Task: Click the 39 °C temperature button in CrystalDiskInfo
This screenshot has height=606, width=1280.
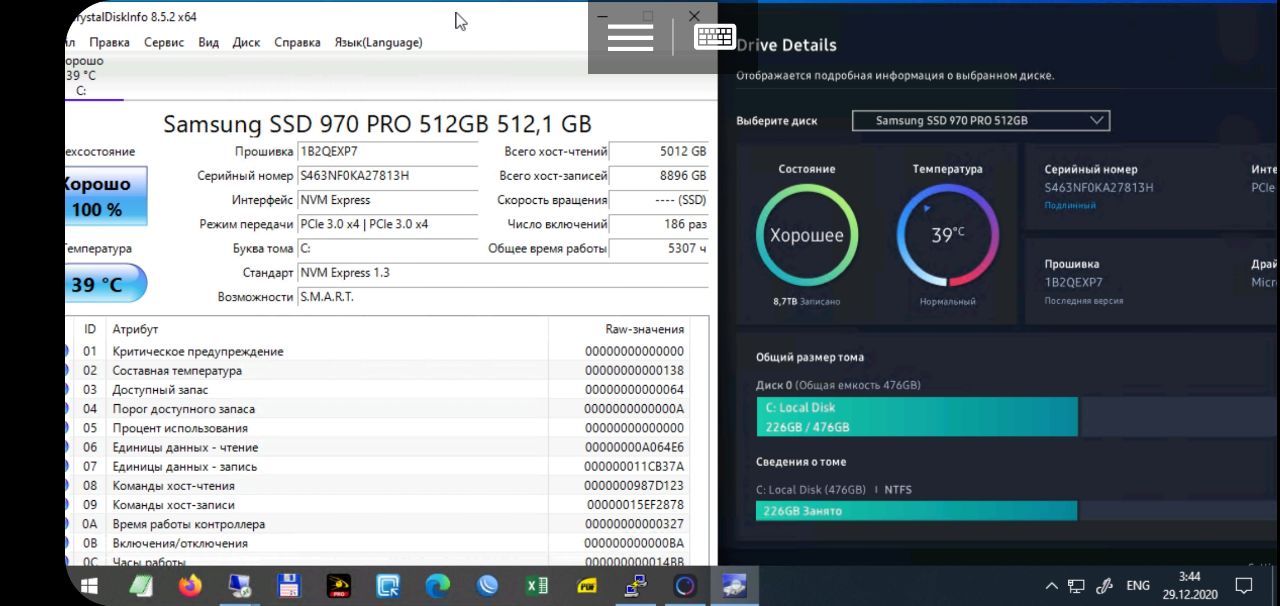Action: (106, 284)
